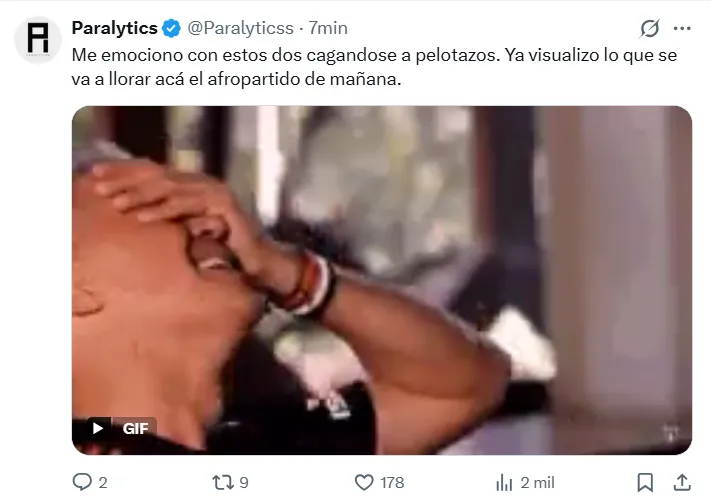Repost the tweet using the retweet icon
The image size is (711, 503).
223,482
